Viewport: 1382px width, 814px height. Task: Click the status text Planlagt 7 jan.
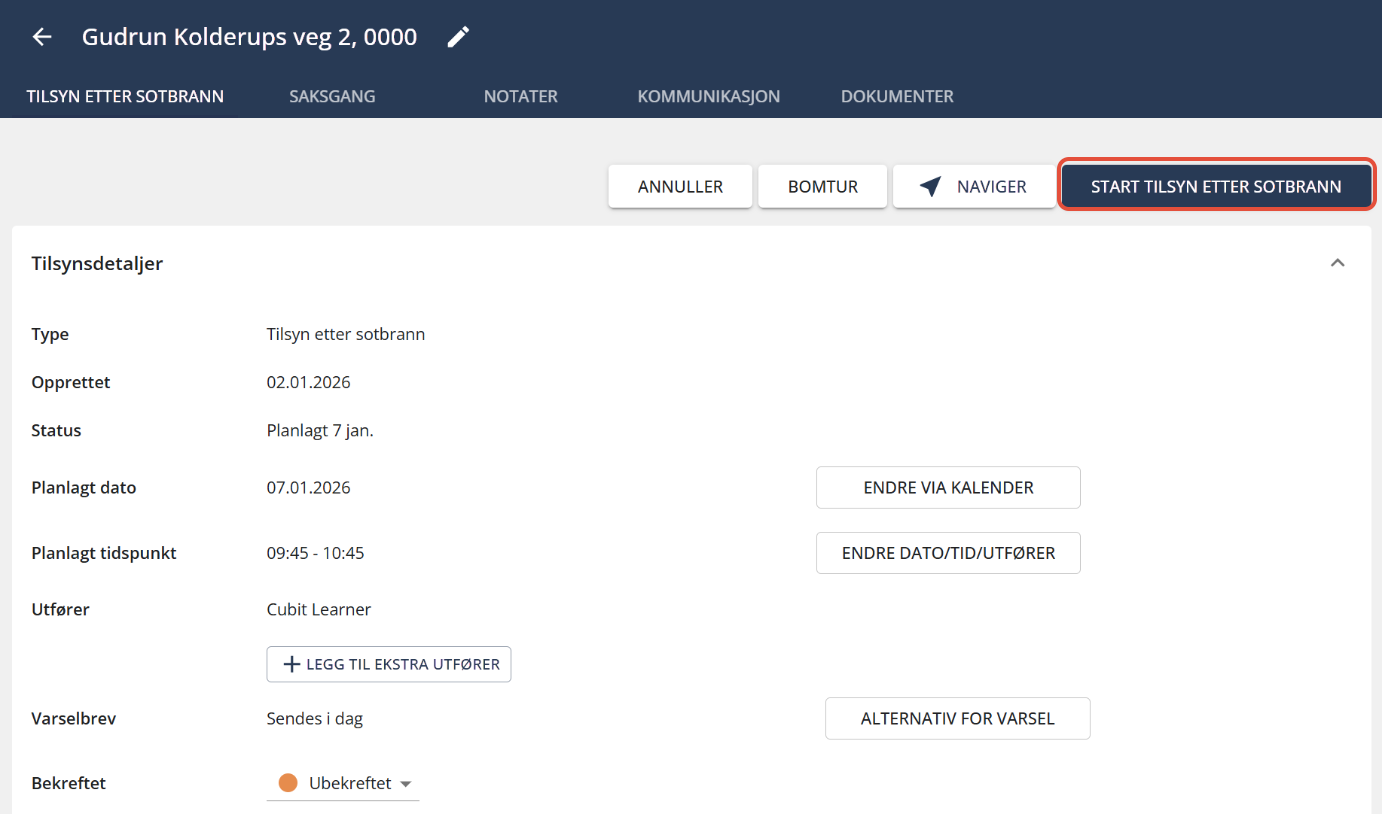(320, 430)
